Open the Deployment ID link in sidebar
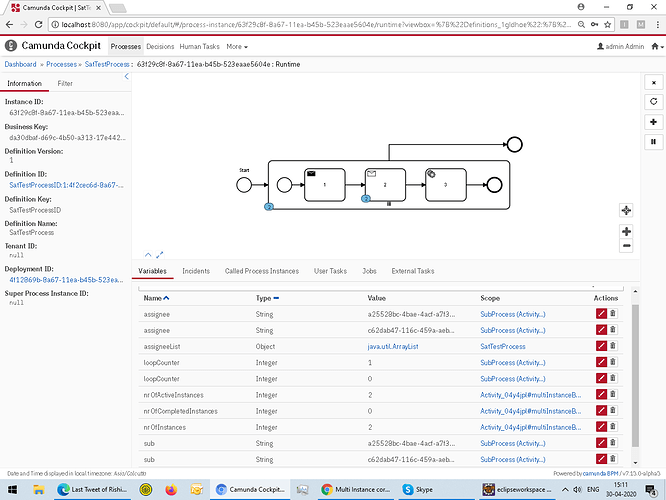 pos(66,280)
